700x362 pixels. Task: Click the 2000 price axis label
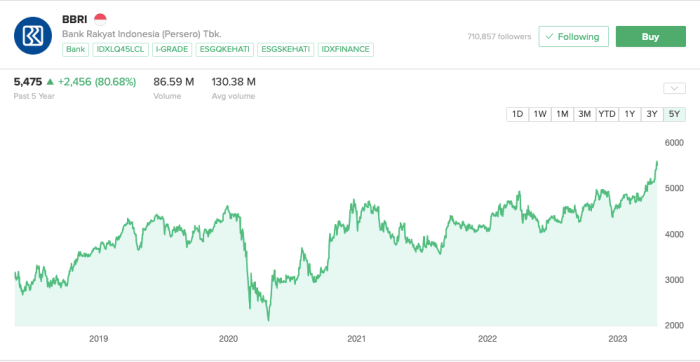tap(674, 326)
